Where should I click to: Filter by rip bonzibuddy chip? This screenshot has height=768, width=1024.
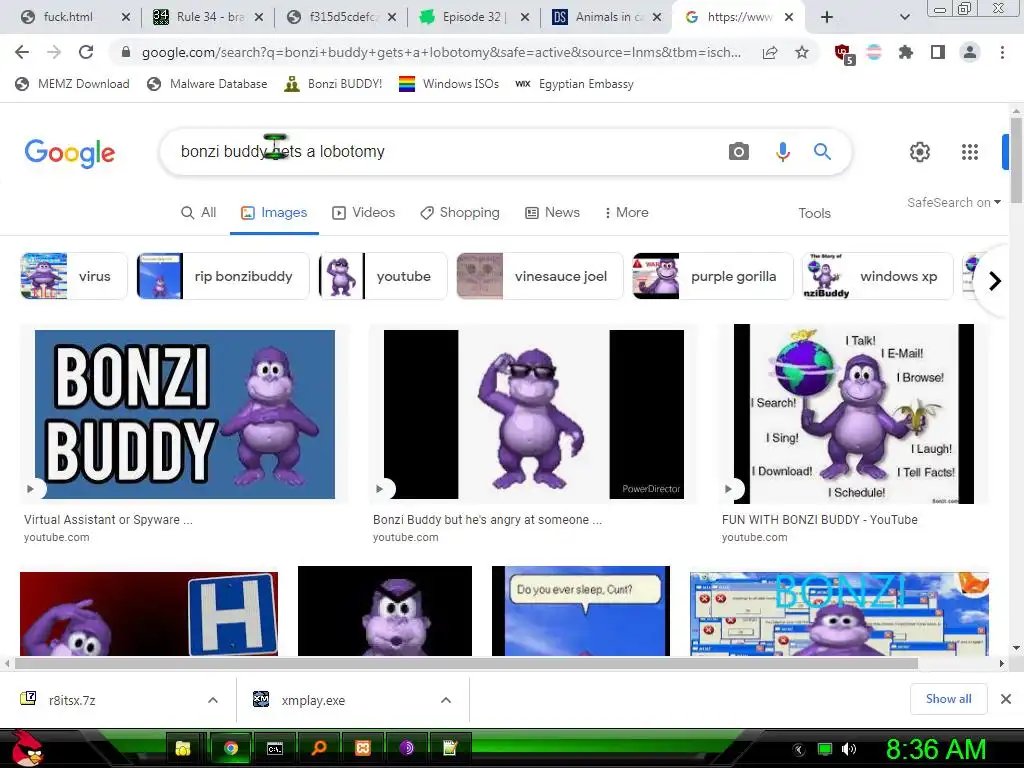click(223, 276)
